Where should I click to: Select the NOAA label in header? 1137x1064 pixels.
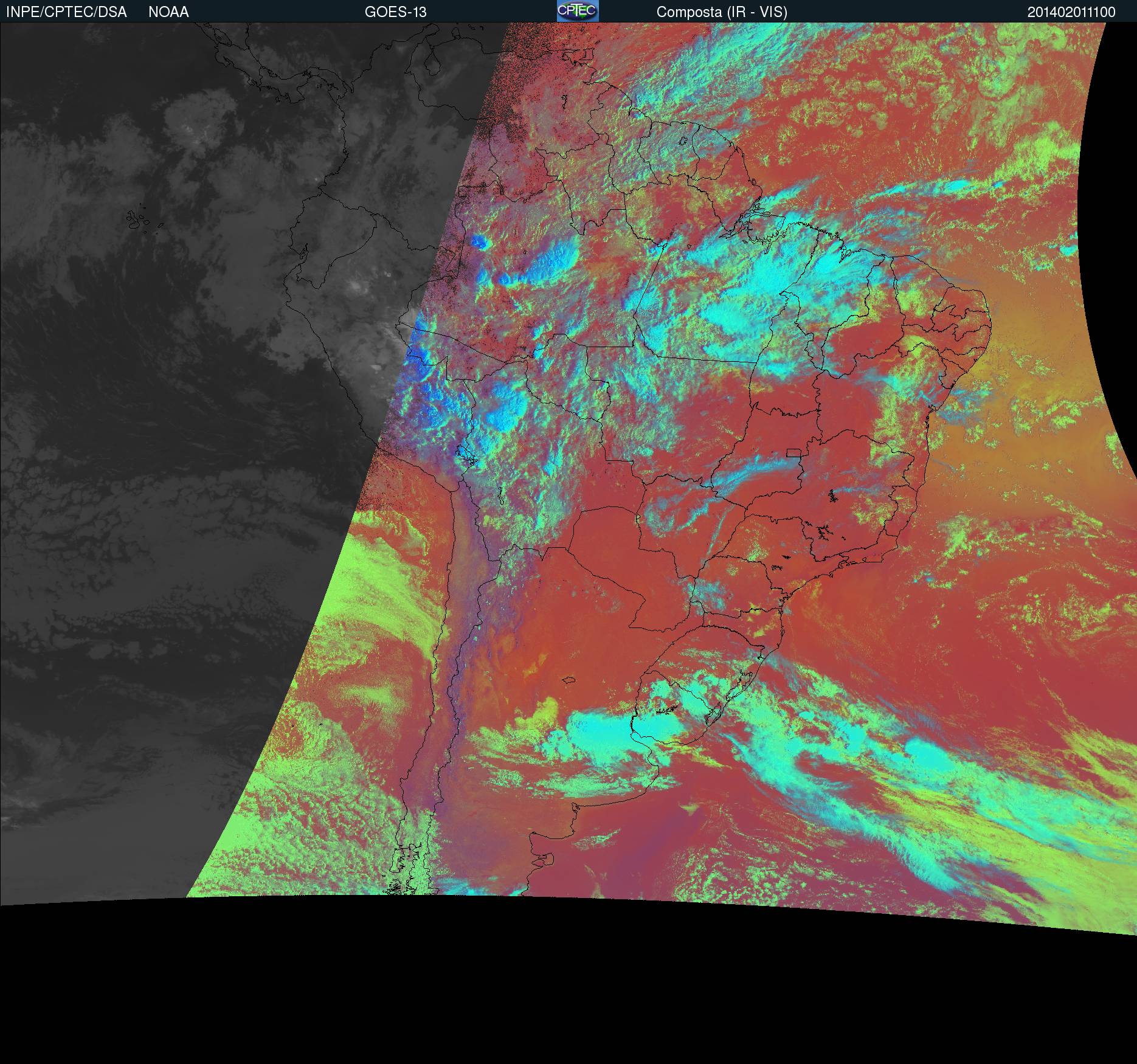[x=168, y=12]
